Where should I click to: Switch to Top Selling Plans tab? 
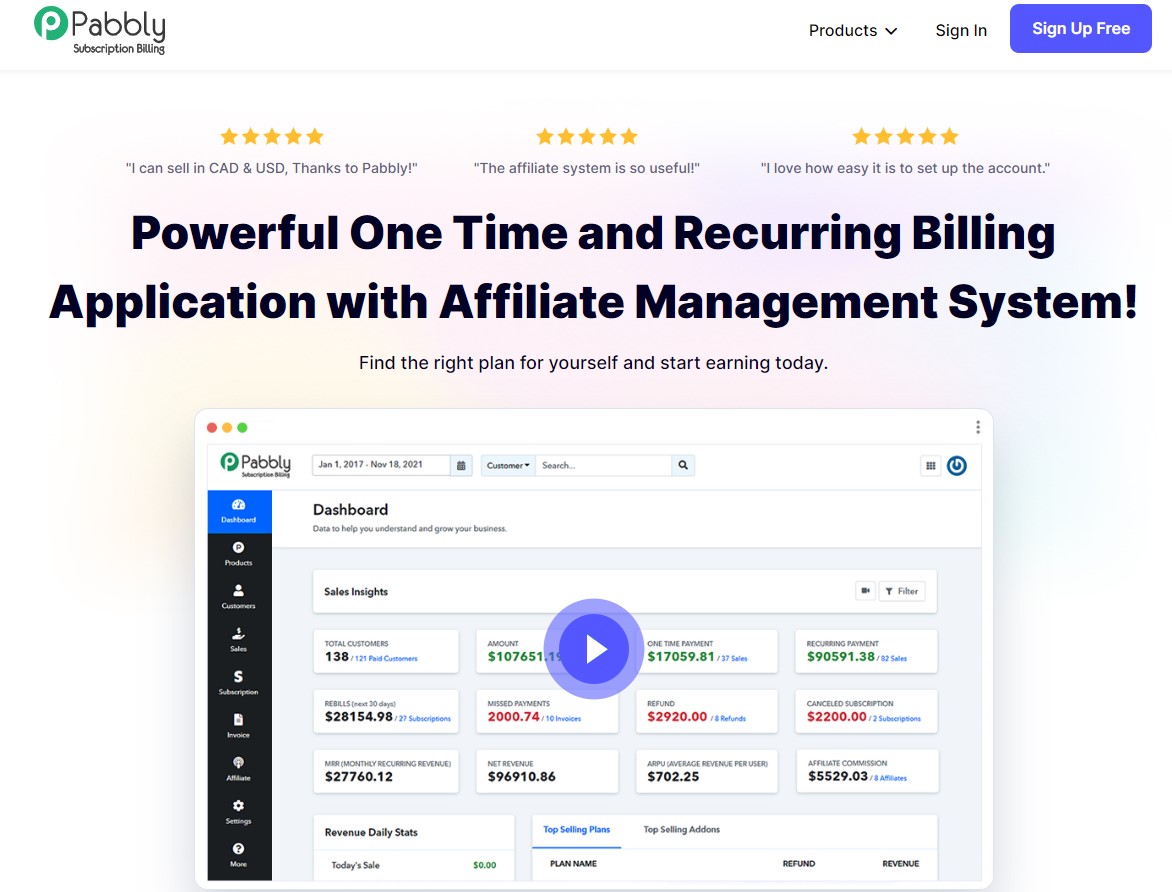tap(576, 830)
